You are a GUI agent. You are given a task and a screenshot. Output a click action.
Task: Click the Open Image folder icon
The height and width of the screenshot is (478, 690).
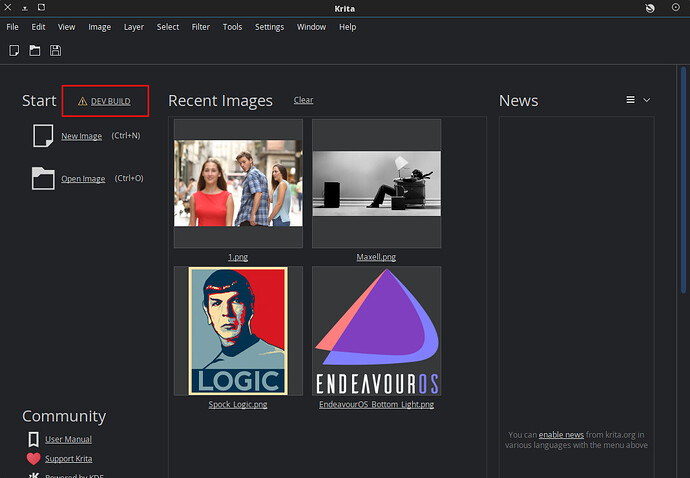click(x=43, y=178)
